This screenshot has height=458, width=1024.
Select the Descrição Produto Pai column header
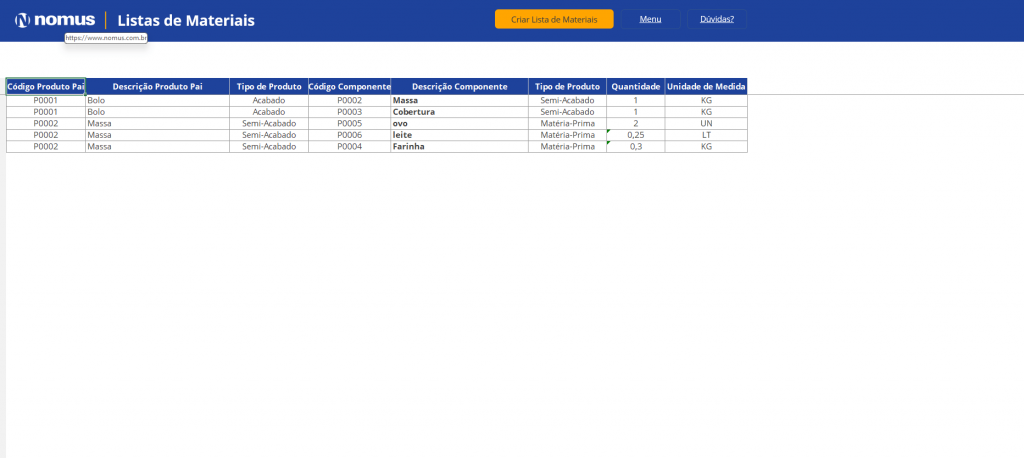157,87
